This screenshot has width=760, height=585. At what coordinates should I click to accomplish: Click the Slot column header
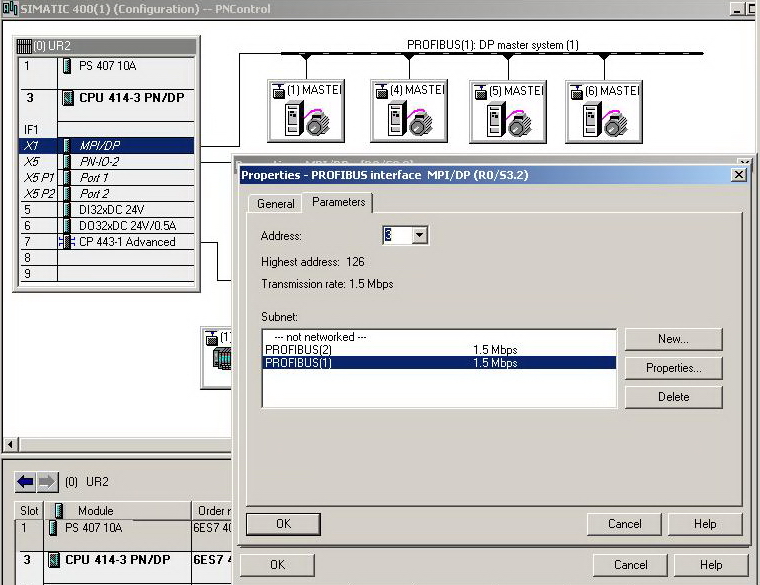(29, 510)
